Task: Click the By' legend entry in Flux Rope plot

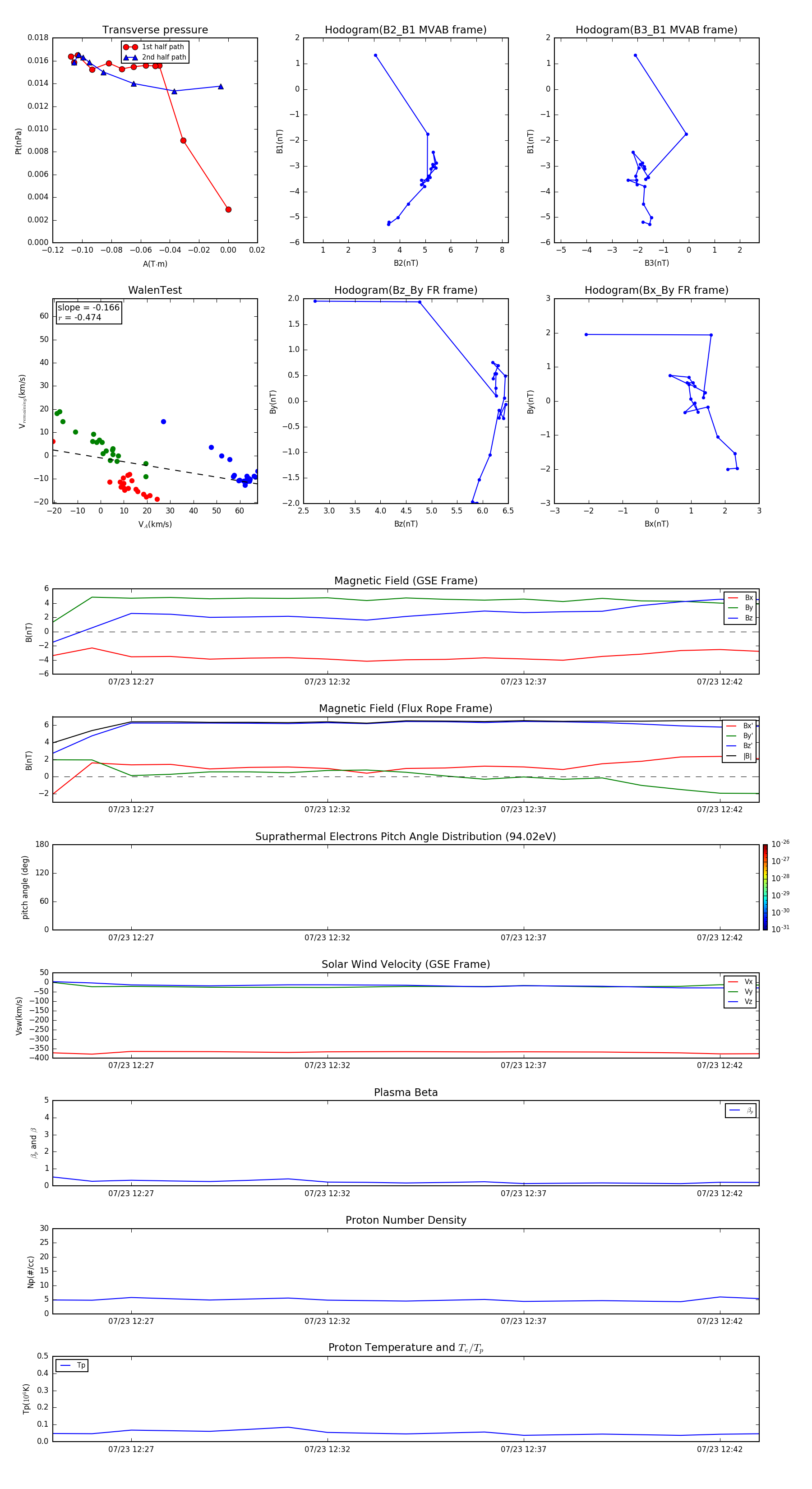Action: (740, 736)
